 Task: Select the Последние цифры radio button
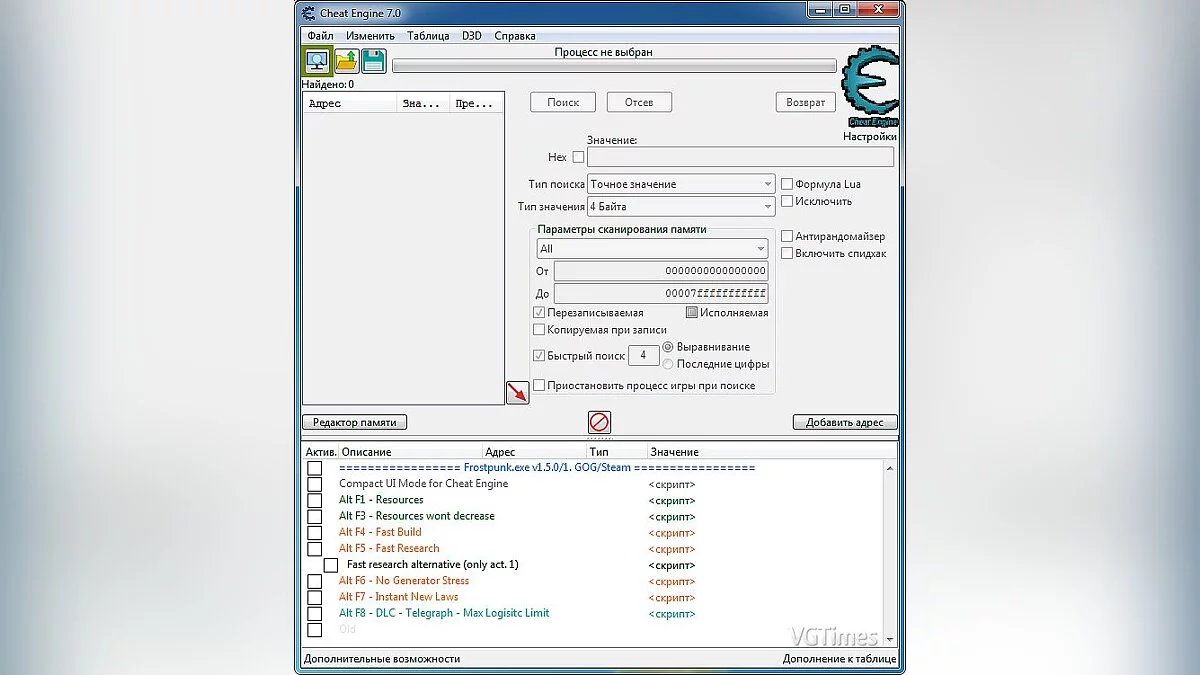(668, 364)
